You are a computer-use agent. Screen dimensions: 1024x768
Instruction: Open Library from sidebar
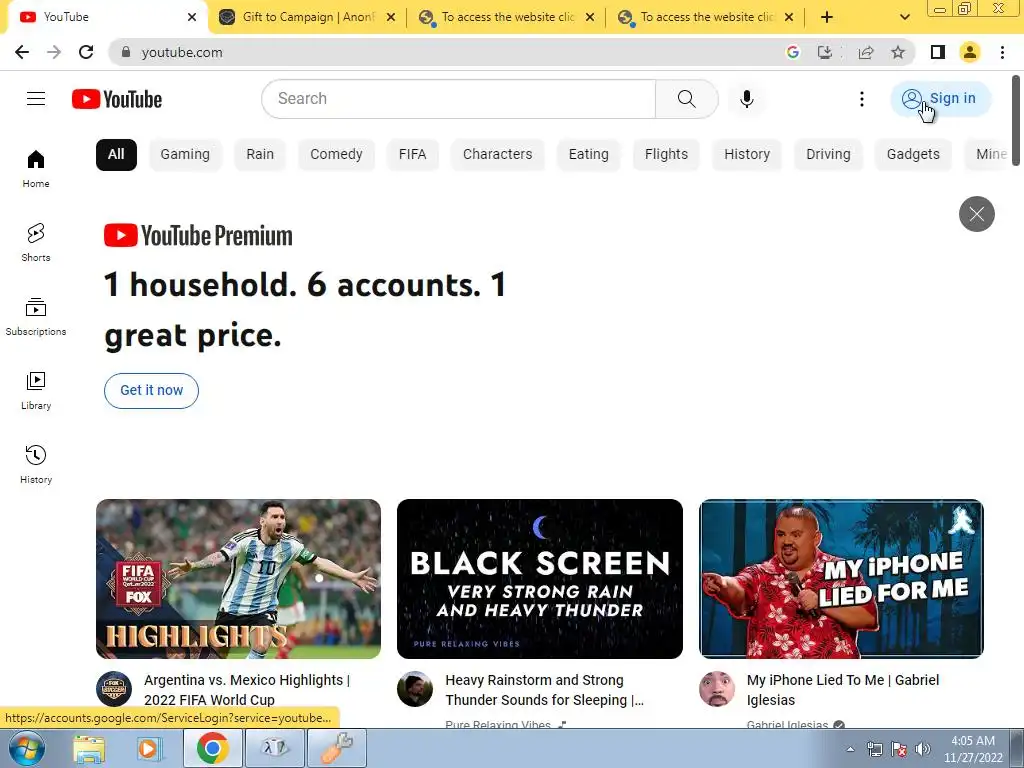click(x=36, y=391)
